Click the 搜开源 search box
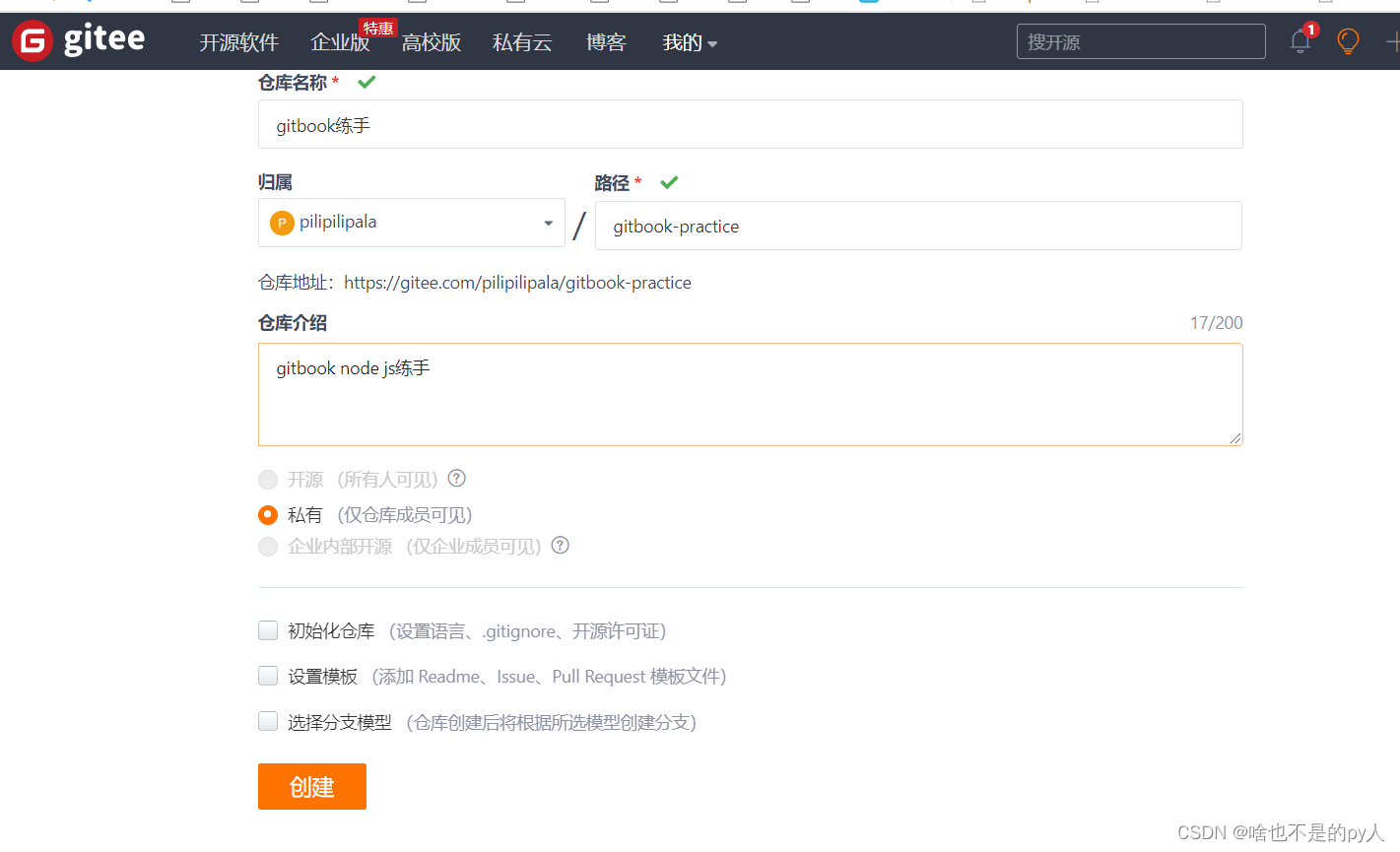 1140,41
